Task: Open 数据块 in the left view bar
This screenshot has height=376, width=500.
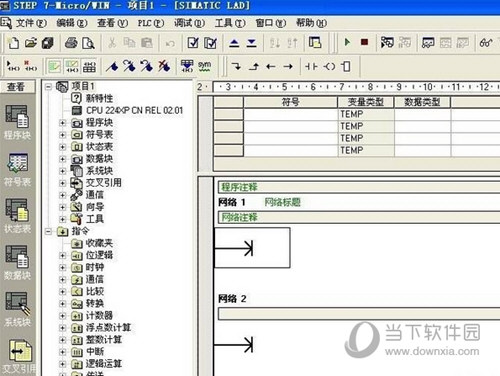Action: (17, 263)
